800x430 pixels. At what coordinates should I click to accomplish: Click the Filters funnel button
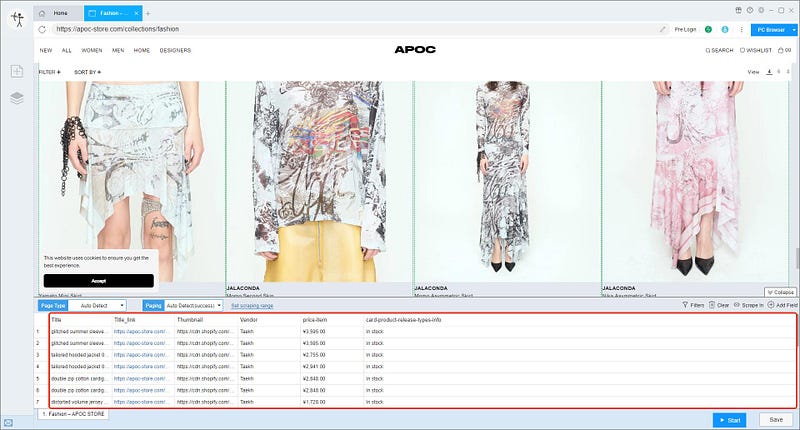pyautogui.click(x=693, y=305)
